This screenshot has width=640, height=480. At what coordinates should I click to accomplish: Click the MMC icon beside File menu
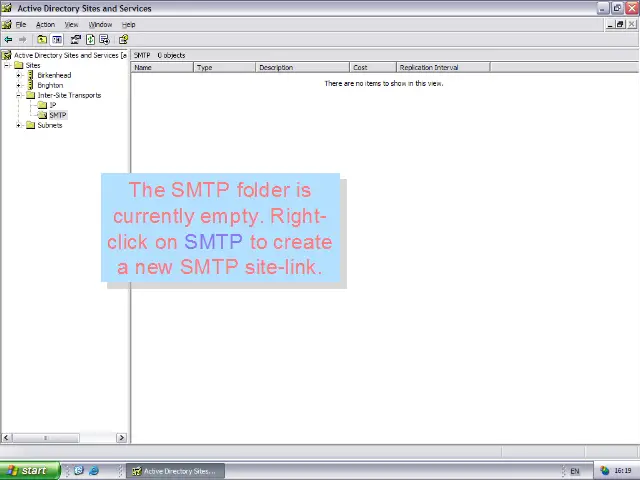pyautogui.click(x=7, y=24)
